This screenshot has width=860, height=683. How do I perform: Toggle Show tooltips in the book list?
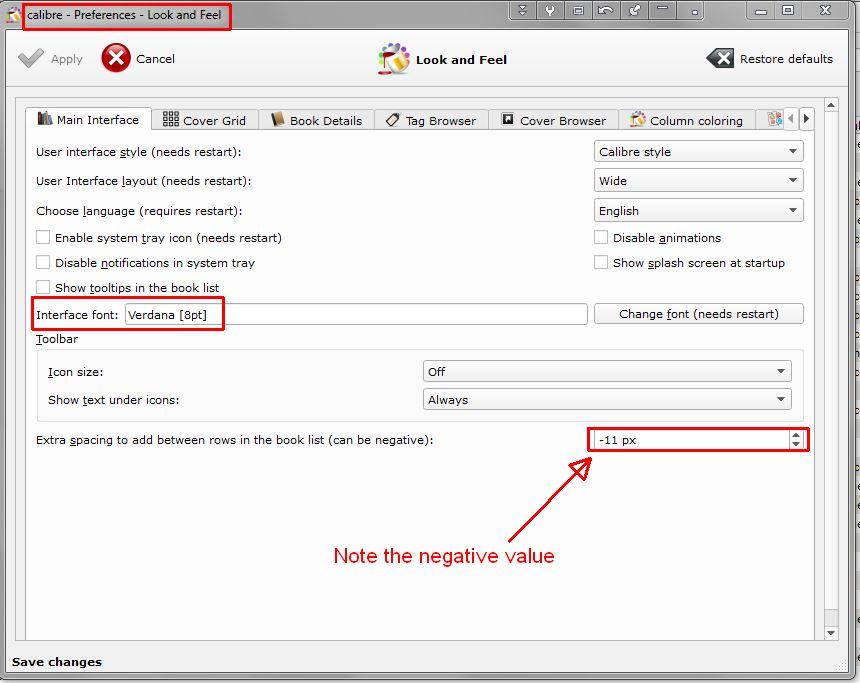pyautogui.click(x=43, y=287)
